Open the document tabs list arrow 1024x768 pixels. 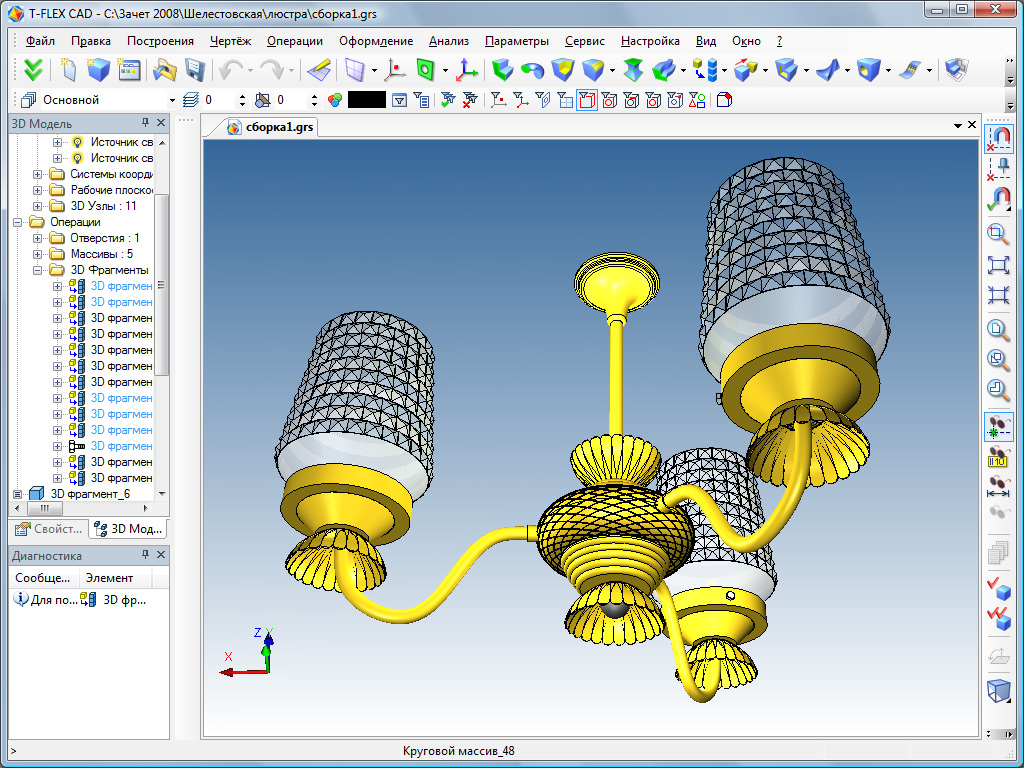[958, 125]
